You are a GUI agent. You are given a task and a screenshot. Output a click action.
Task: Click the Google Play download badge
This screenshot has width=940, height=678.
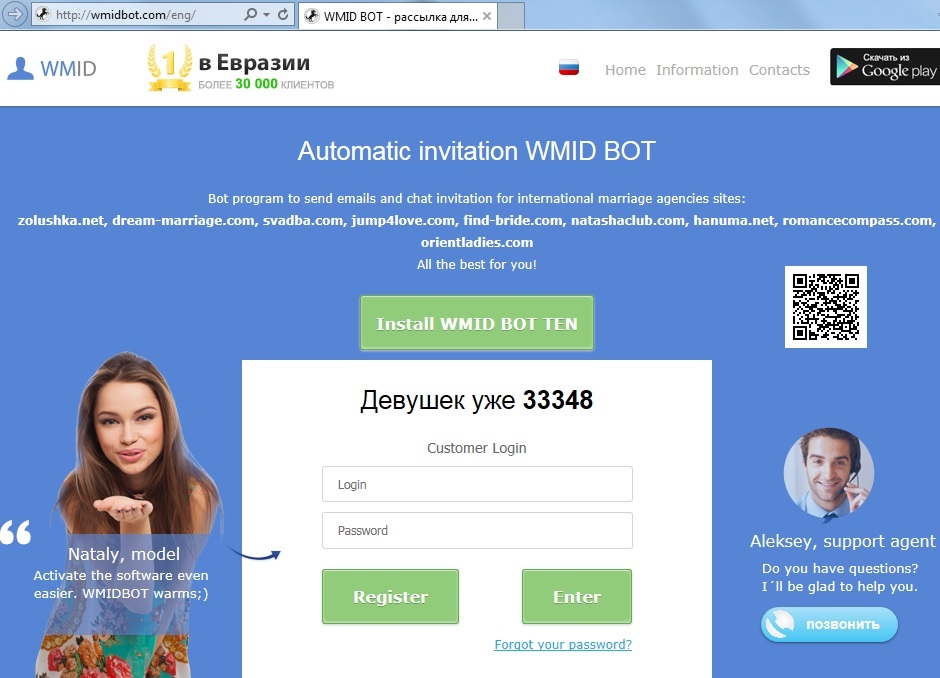point(885,67)
